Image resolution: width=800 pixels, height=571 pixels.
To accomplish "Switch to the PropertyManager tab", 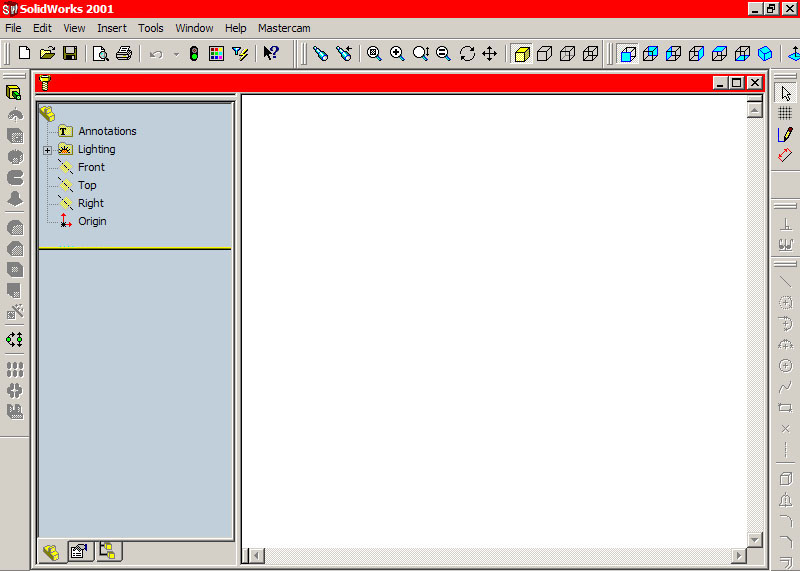I will (x=80, y=550).
